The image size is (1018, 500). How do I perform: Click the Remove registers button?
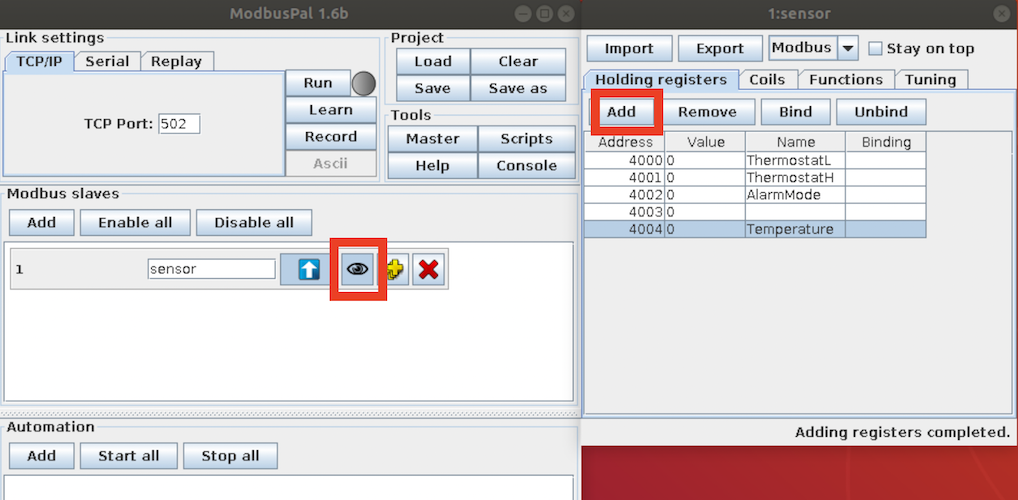pos(708,112)
